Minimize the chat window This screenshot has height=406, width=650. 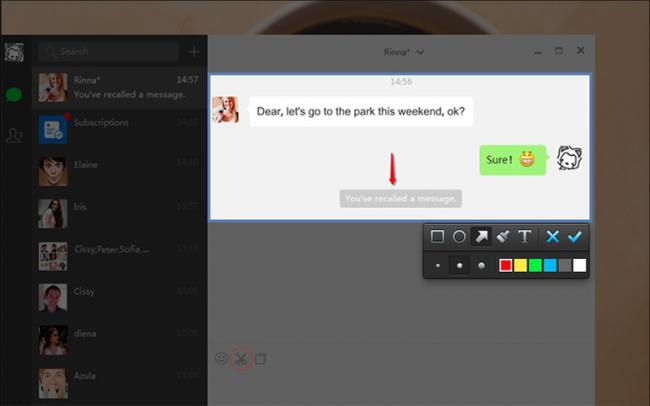[x=538, y=52]
